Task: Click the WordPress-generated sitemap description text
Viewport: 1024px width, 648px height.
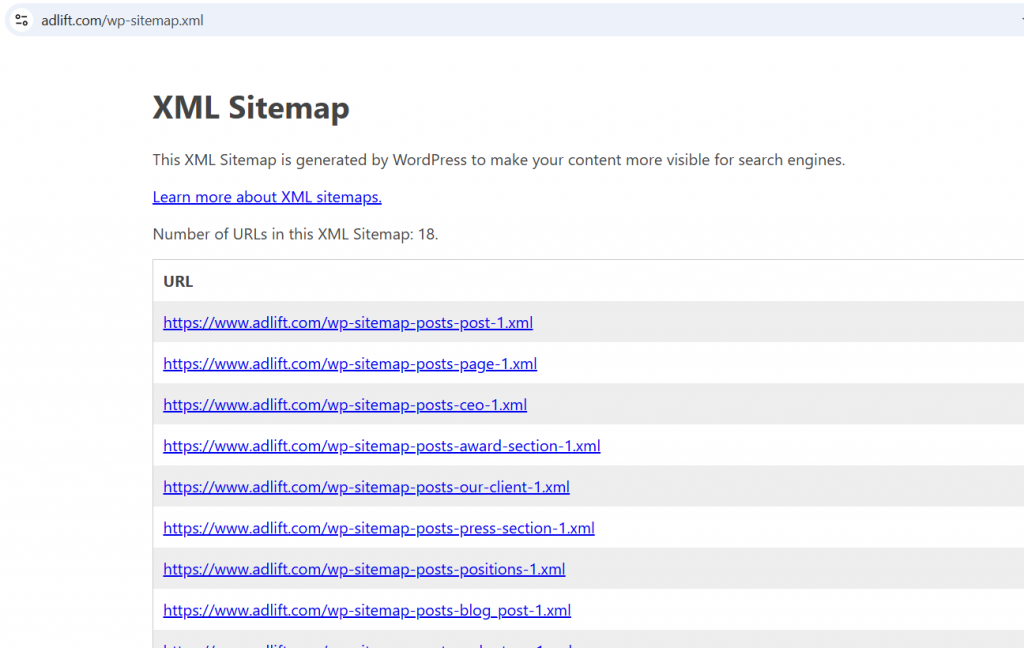Action: (x=498, y=160)
